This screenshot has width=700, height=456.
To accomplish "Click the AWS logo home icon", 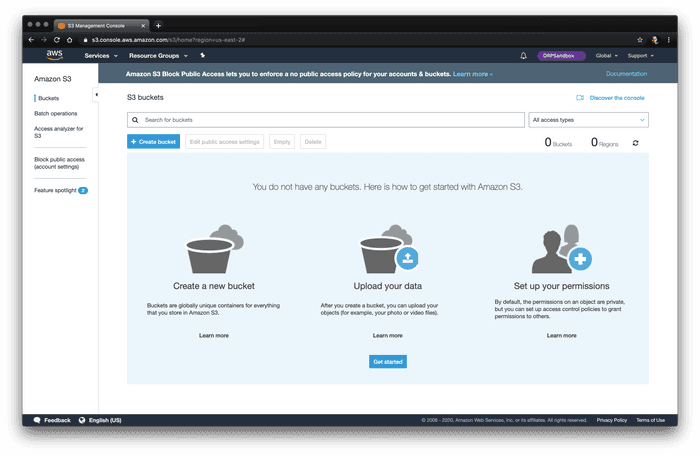I will [55, 56].
